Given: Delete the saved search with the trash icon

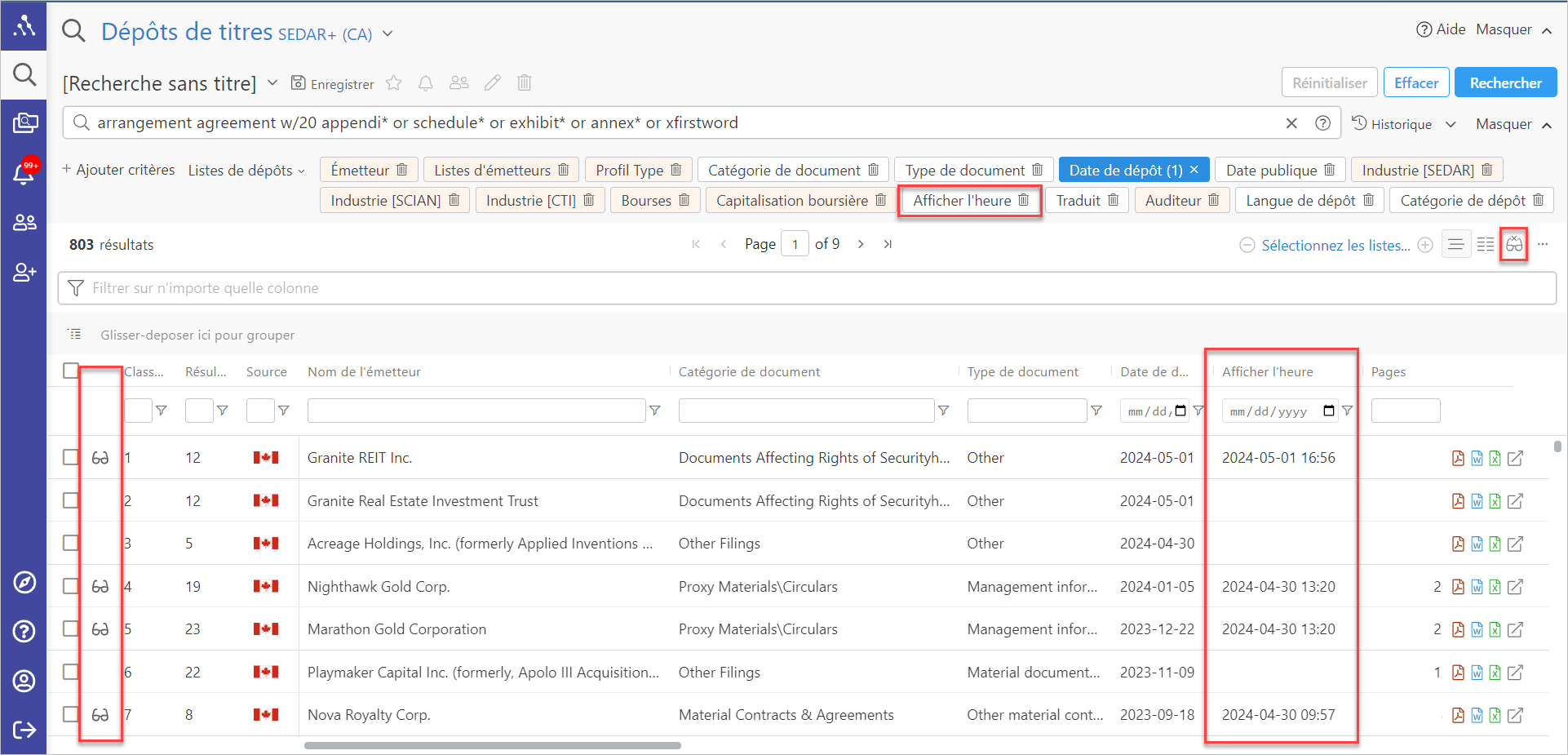Looking at the screenshot, I should pyautogui.click(x=525, y=82).
